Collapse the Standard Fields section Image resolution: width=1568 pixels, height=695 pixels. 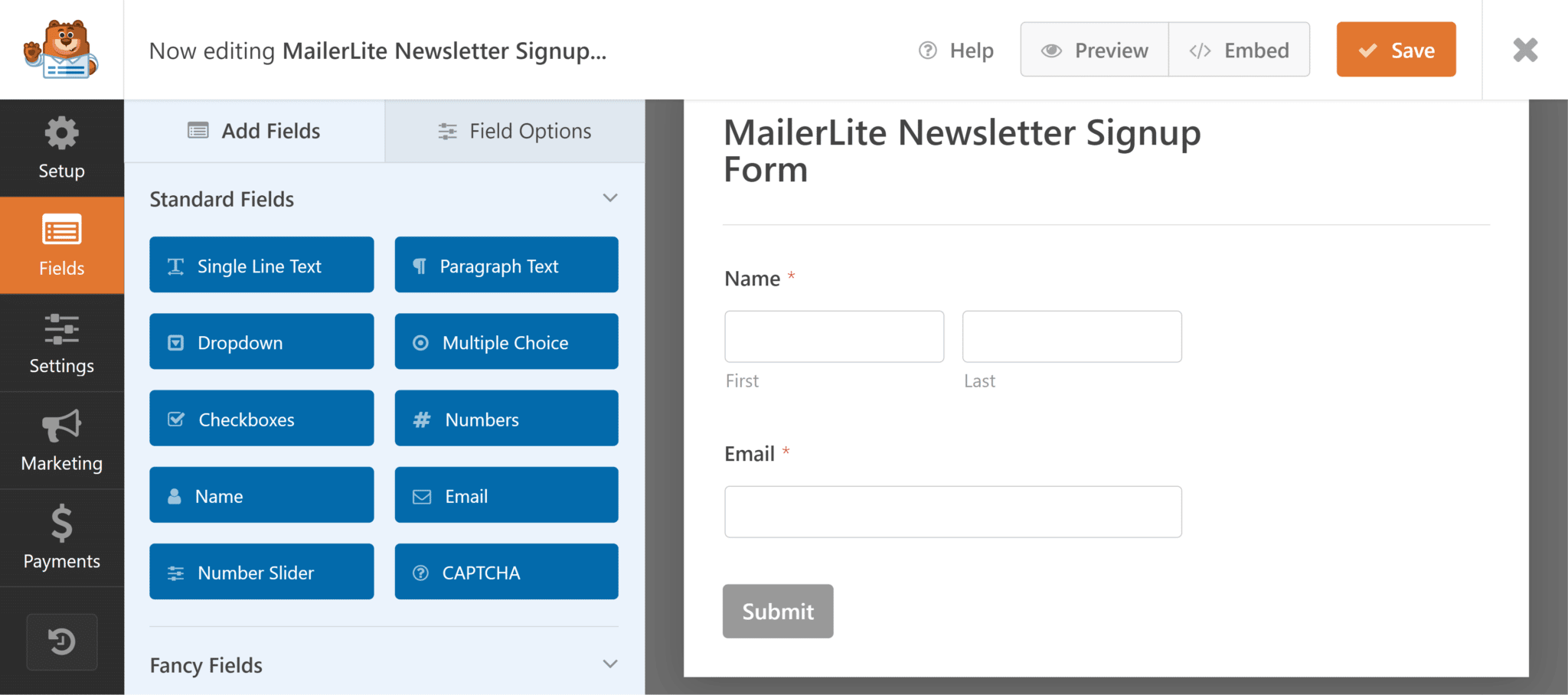click(610, 197)
